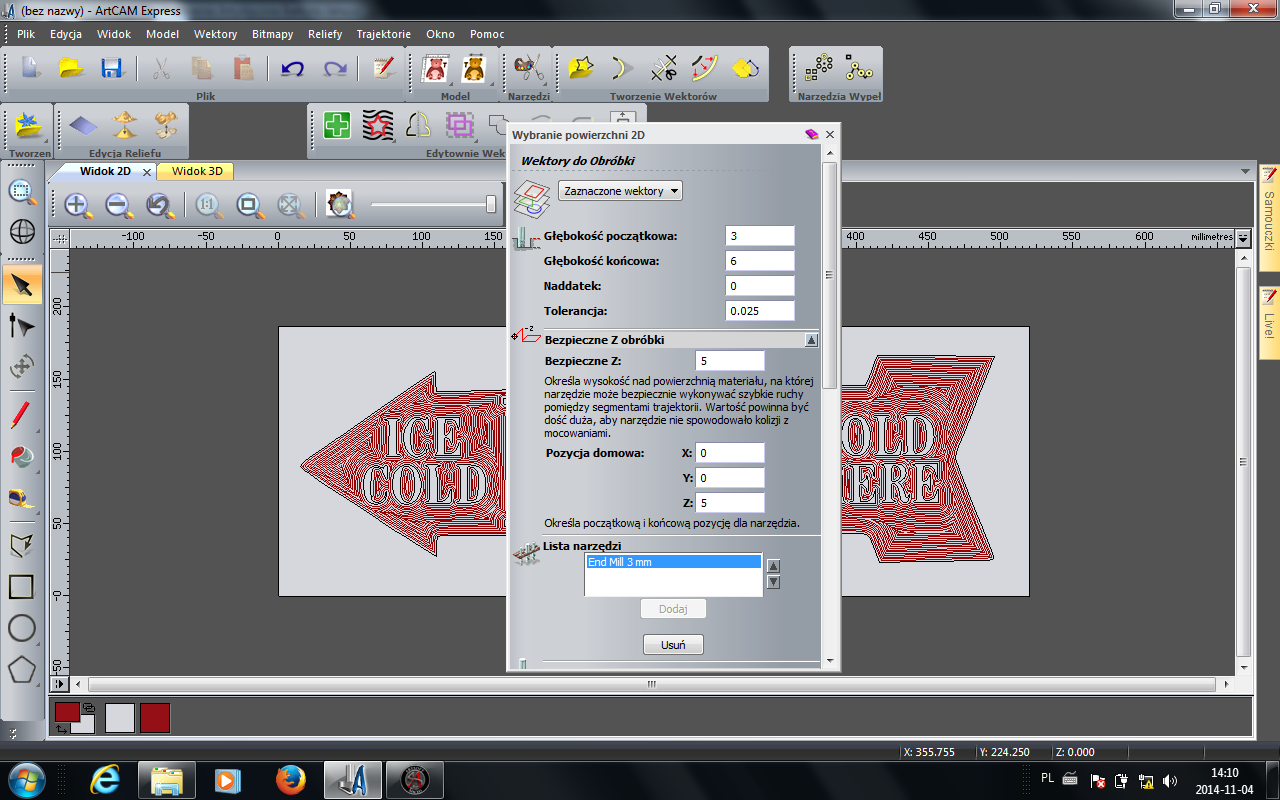Click the star folder icon in Tworzenie Wektorów

click(581, 68)
